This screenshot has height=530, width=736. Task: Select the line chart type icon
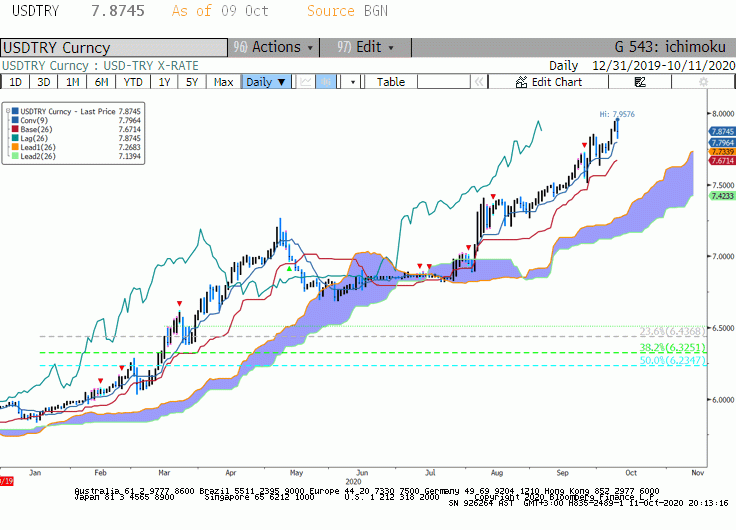tap(306, 82)
